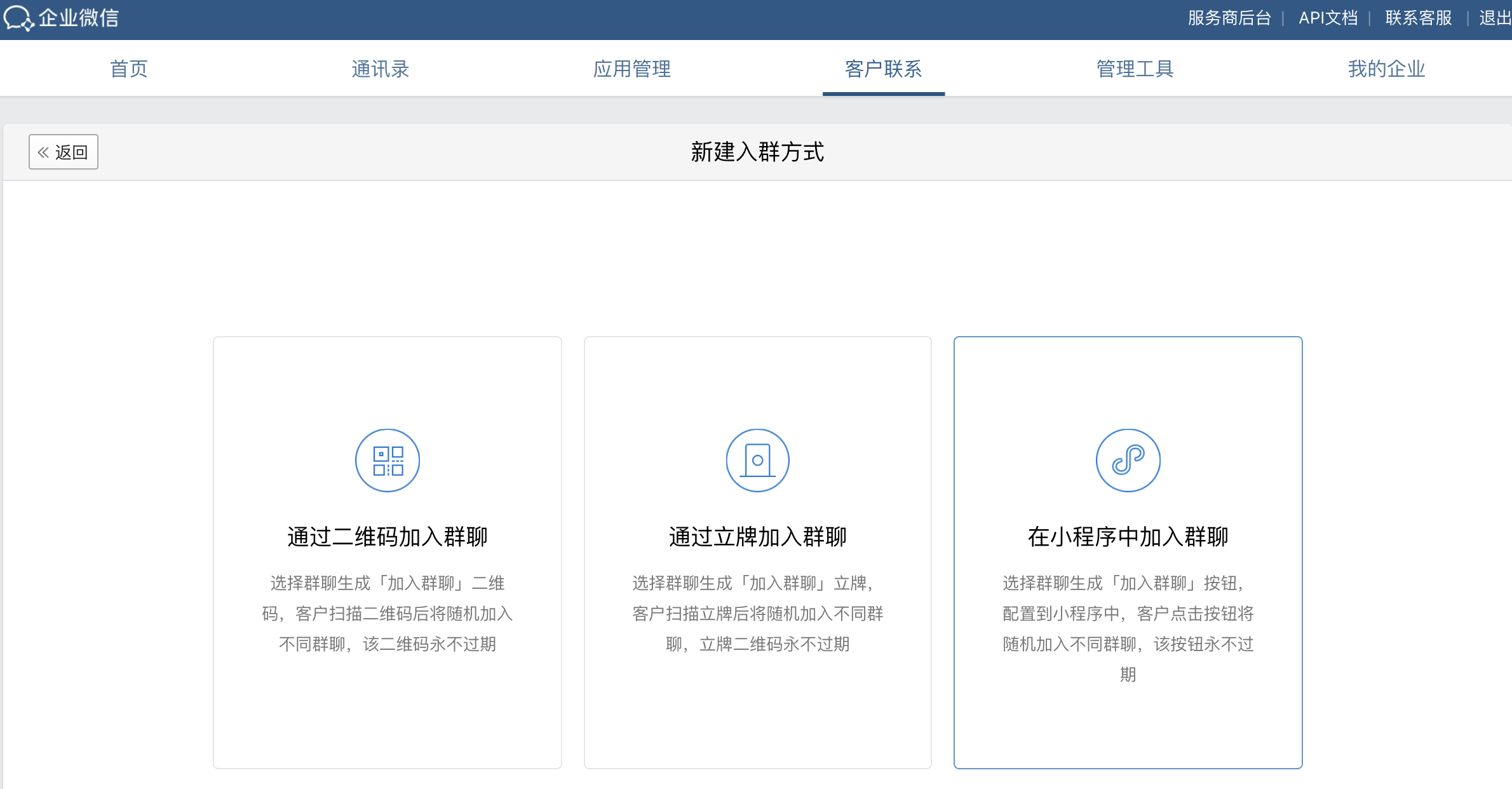This screenshot has width=1512, height=789.
Task: Choose 通过二维码加入群聊 card title
Action: pos(388,537)
